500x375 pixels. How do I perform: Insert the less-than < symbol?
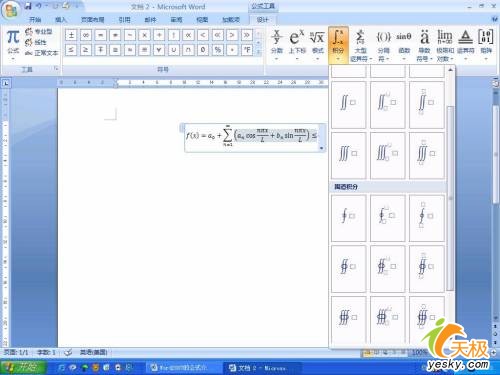[x=203, y=35]
